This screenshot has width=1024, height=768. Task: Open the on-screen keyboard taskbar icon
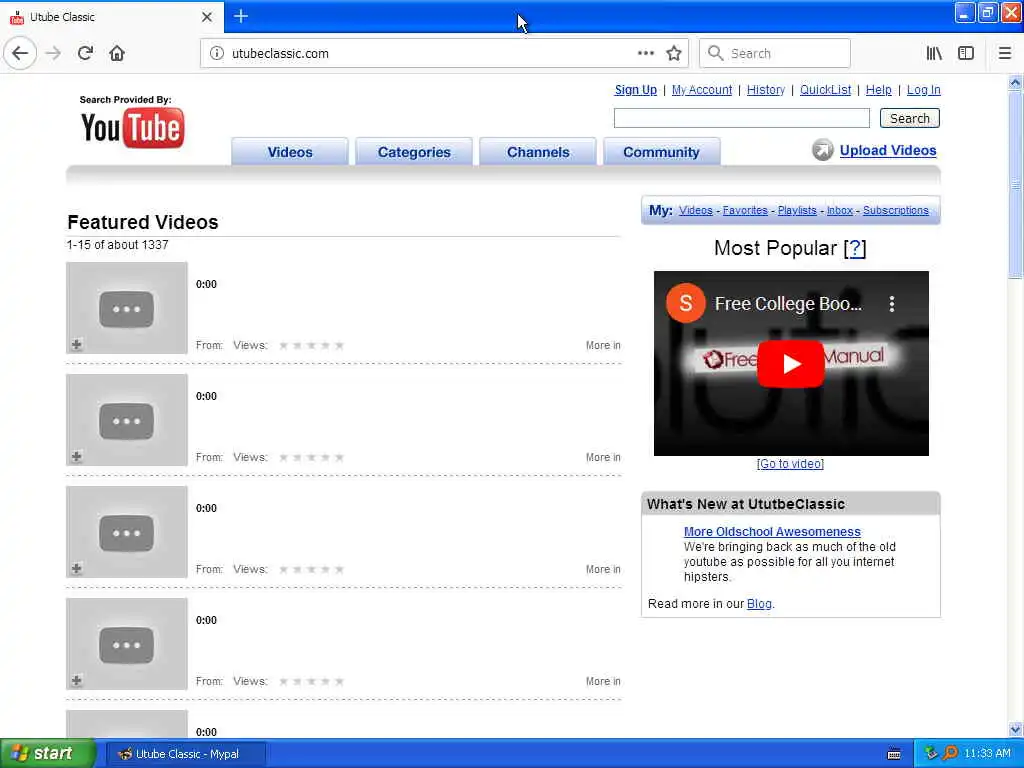[x=894, y=754]
